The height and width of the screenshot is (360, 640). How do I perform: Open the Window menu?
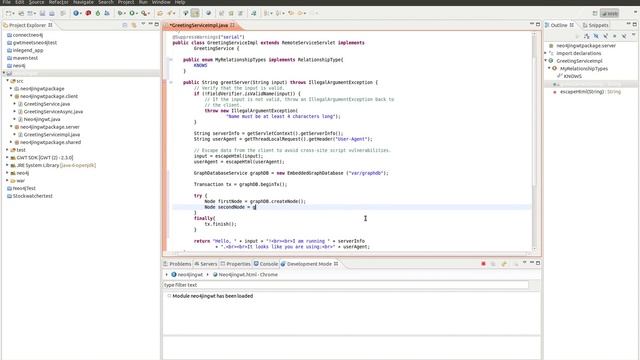161,2
